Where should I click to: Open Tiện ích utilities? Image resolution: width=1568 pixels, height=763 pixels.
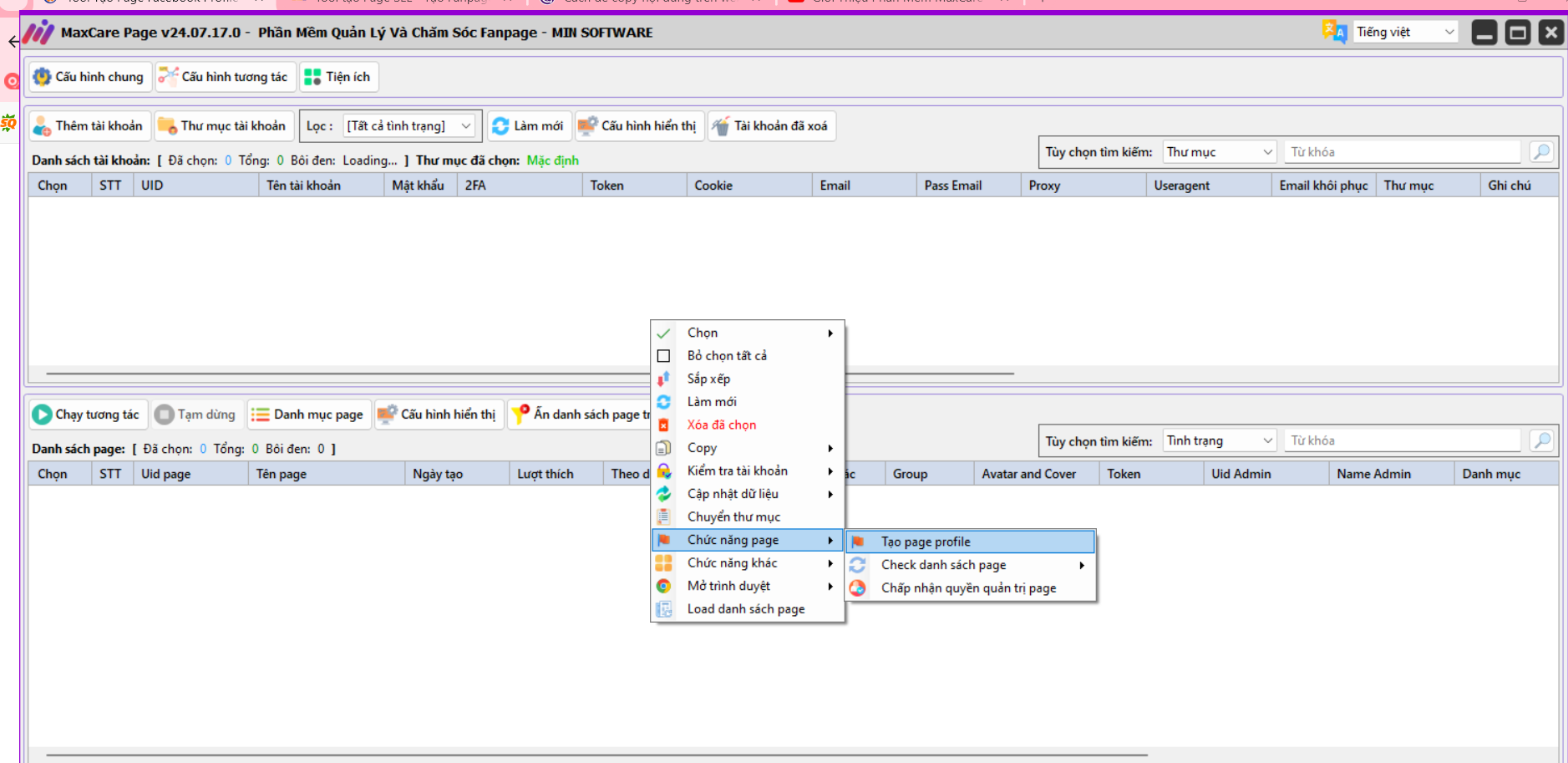coord(338,77)
